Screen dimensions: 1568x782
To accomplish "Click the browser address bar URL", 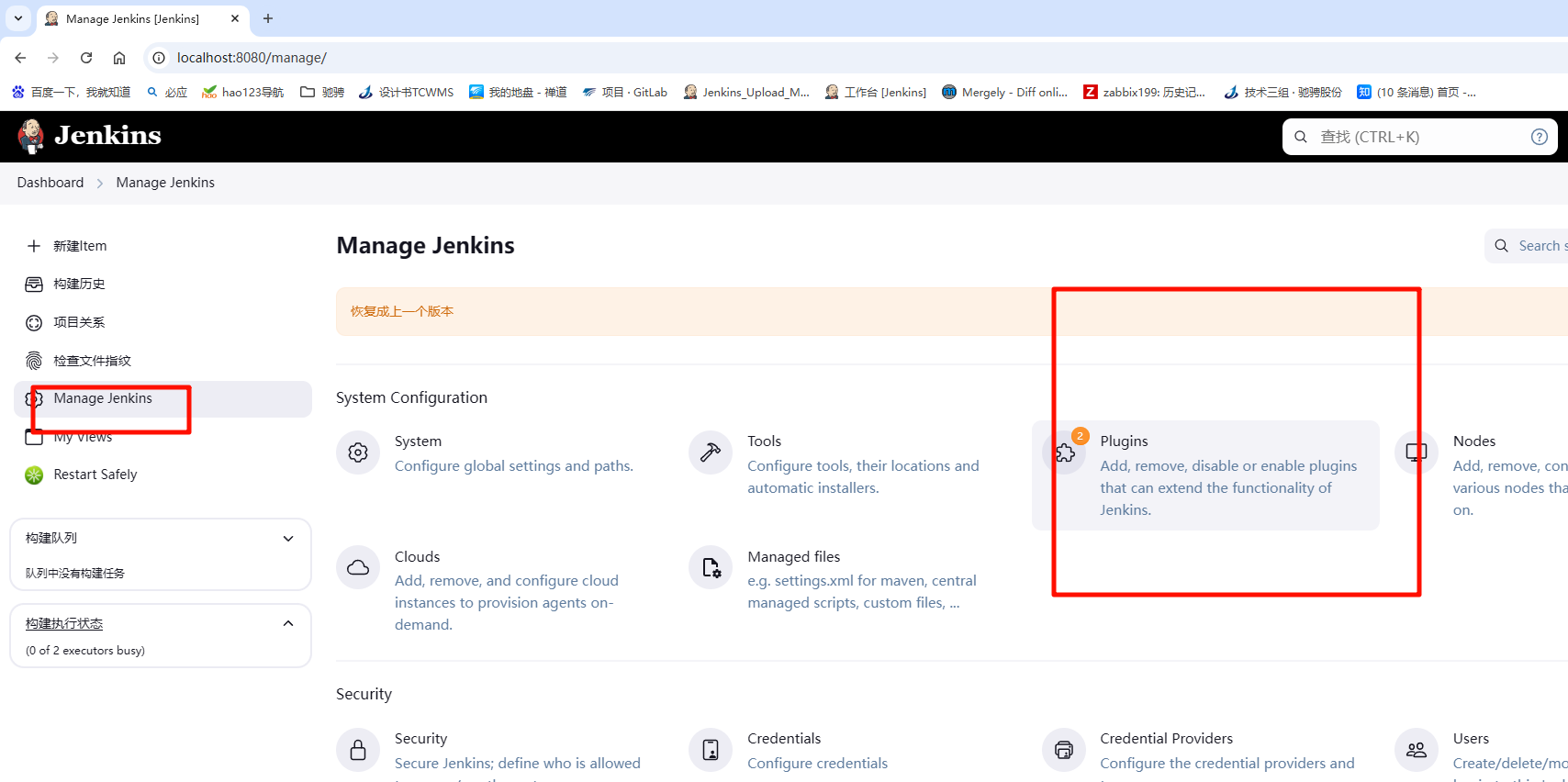I will (252, 58).
